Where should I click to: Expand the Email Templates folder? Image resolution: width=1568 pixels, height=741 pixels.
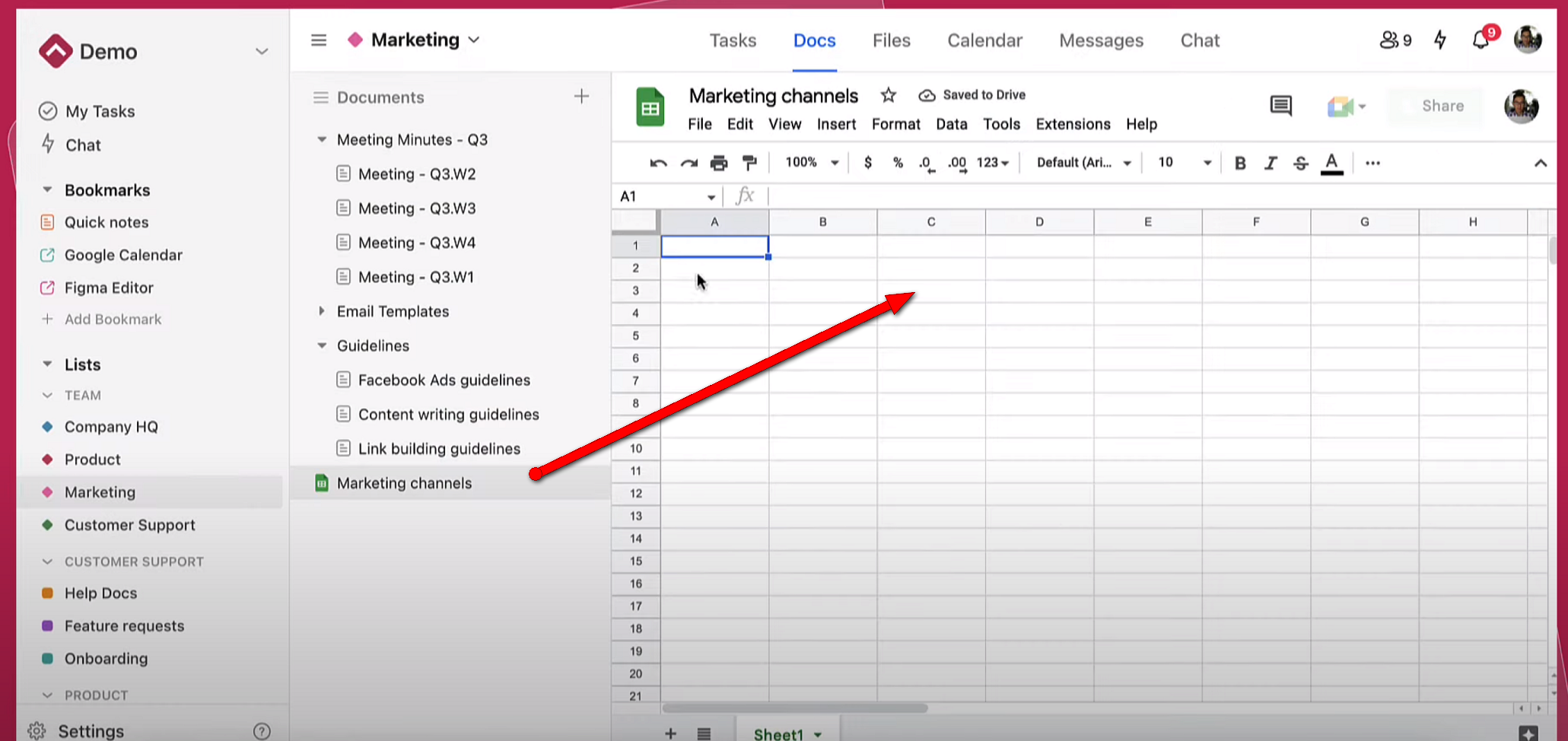click(x=321, y=311)
